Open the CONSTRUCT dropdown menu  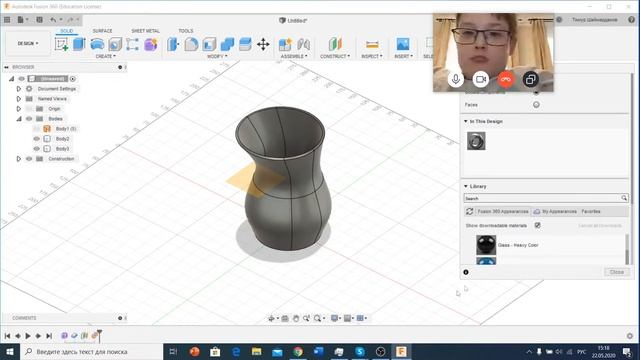click(x=335, y=56)
